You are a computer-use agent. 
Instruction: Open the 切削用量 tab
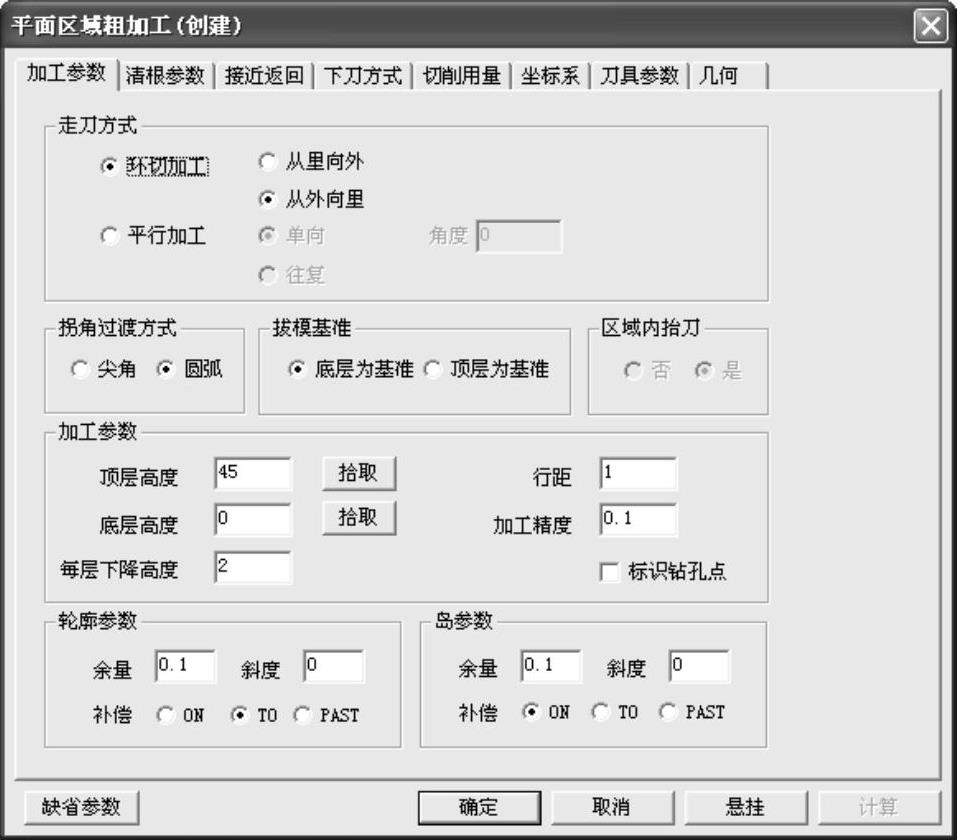click(x=461, y=76)
